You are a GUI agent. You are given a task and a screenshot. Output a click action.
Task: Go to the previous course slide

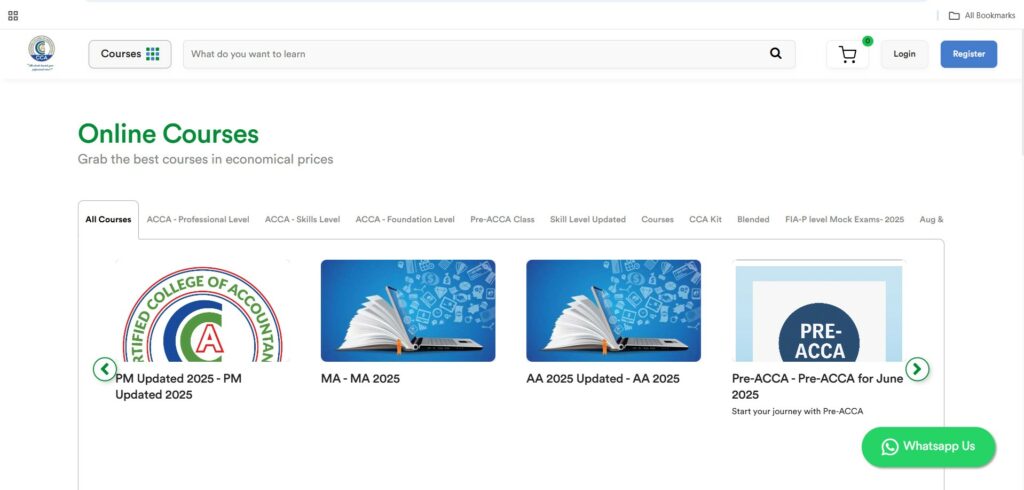click(105, 369)
